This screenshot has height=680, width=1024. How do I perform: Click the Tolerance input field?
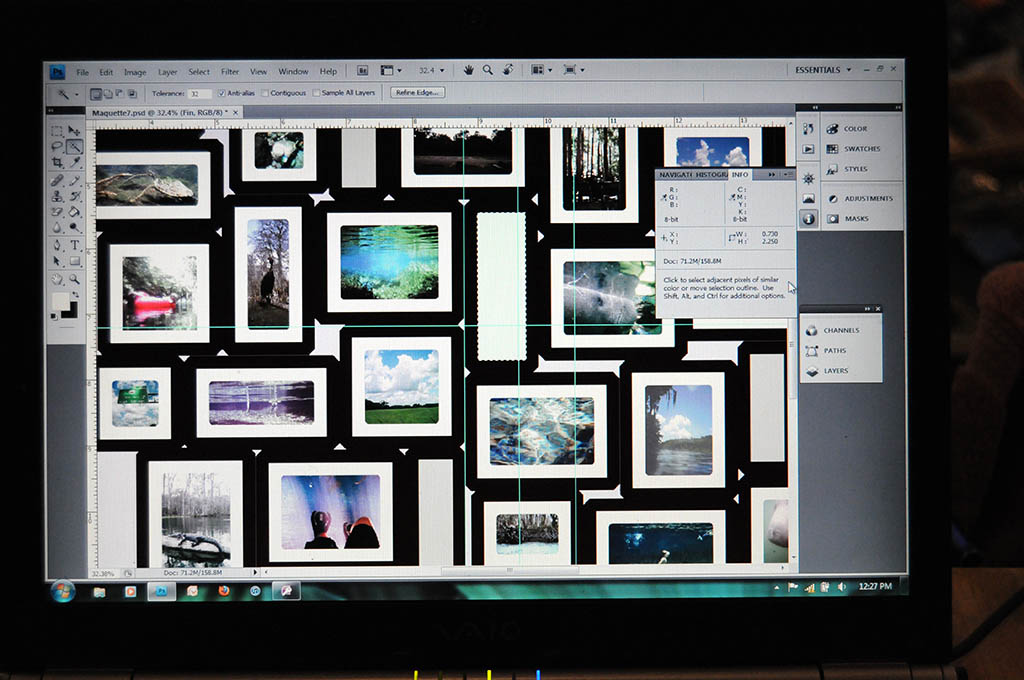tap(200, 93)
